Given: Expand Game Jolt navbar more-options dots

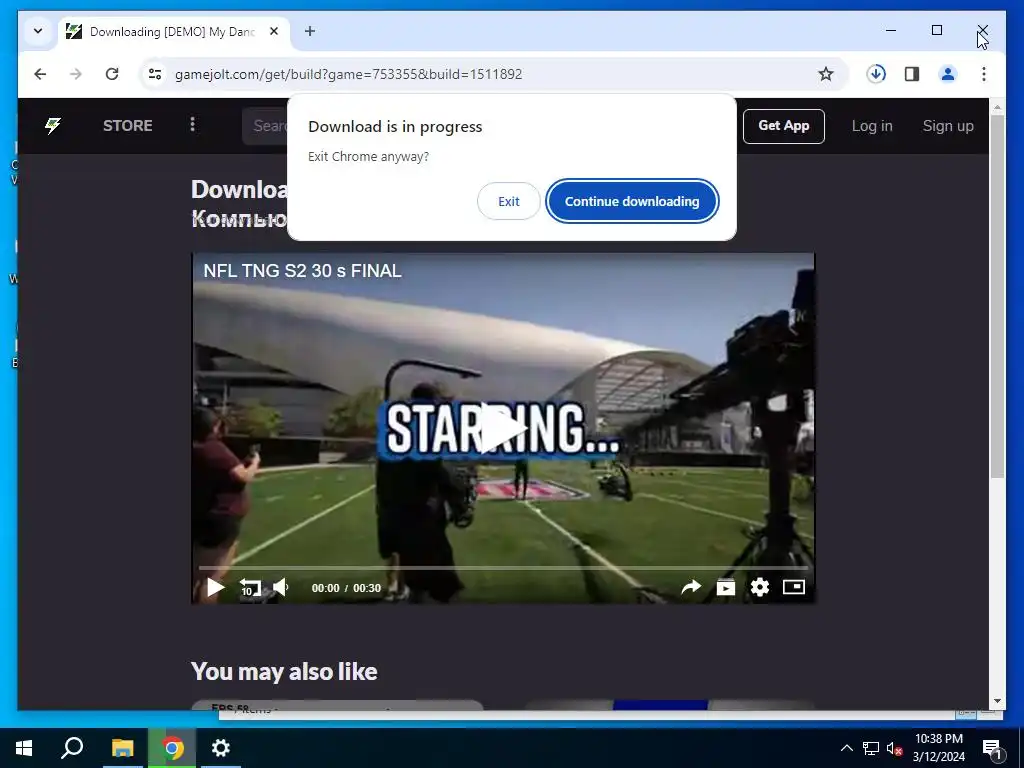Looking at the screenshot, I should [192, 124].
